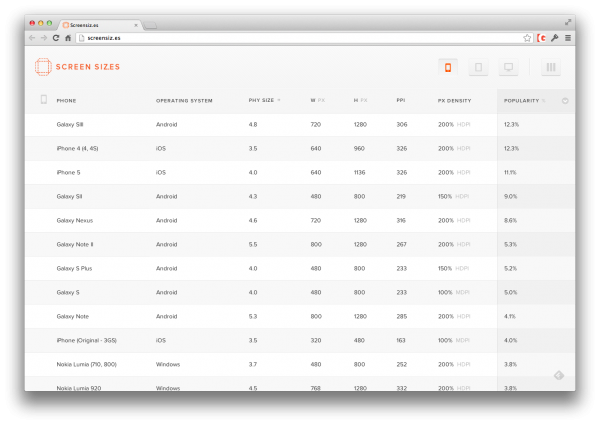Click the Screen Sizes logo
The width and height of the screenshot is (600, 425).
(78, 67)
